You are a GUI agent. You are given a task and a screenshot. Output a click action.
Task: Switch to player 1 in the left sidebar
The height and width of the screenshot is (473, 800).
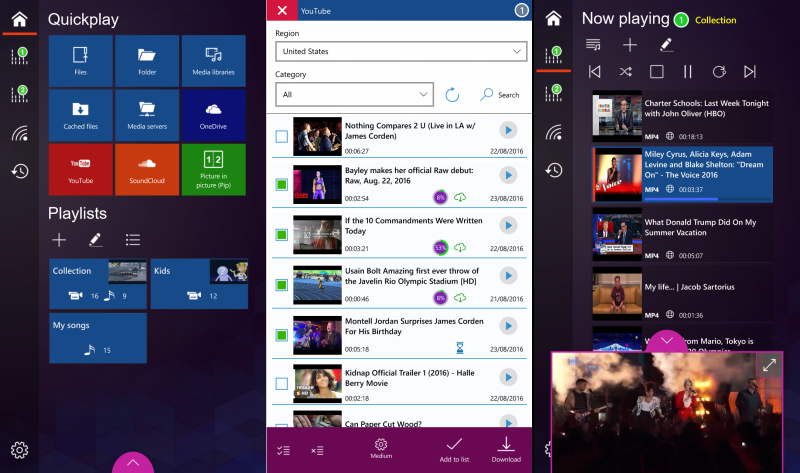tap(20, 56)
